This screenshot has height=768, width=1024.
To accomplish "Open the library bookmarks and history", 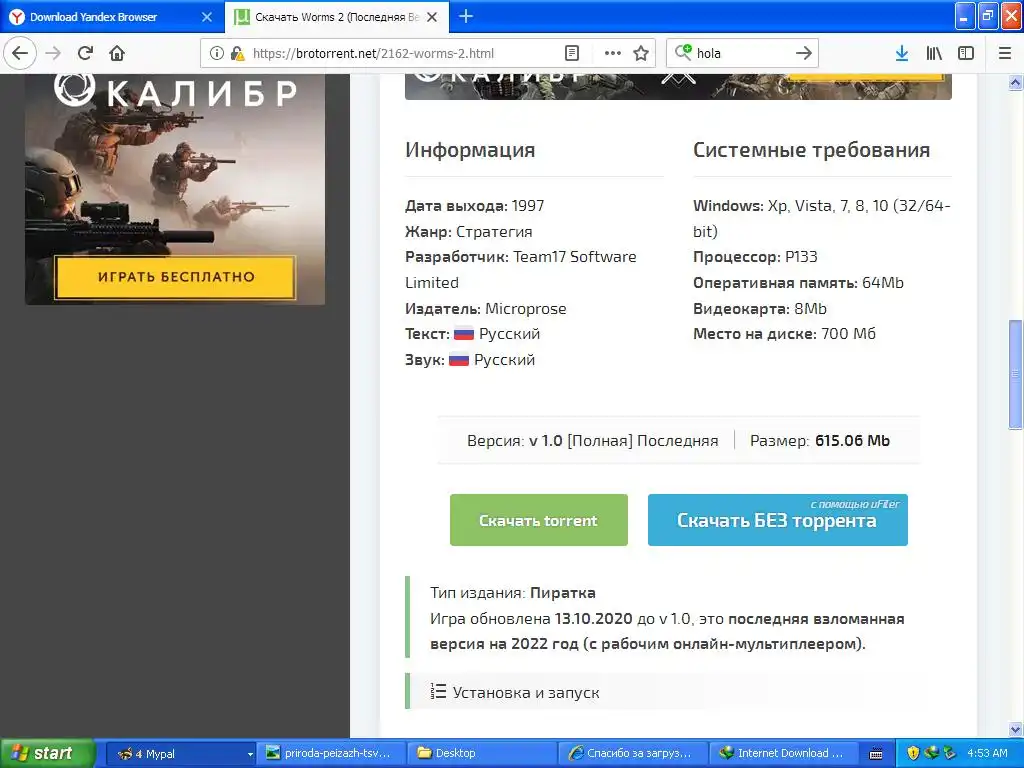I will click(934, 53).
